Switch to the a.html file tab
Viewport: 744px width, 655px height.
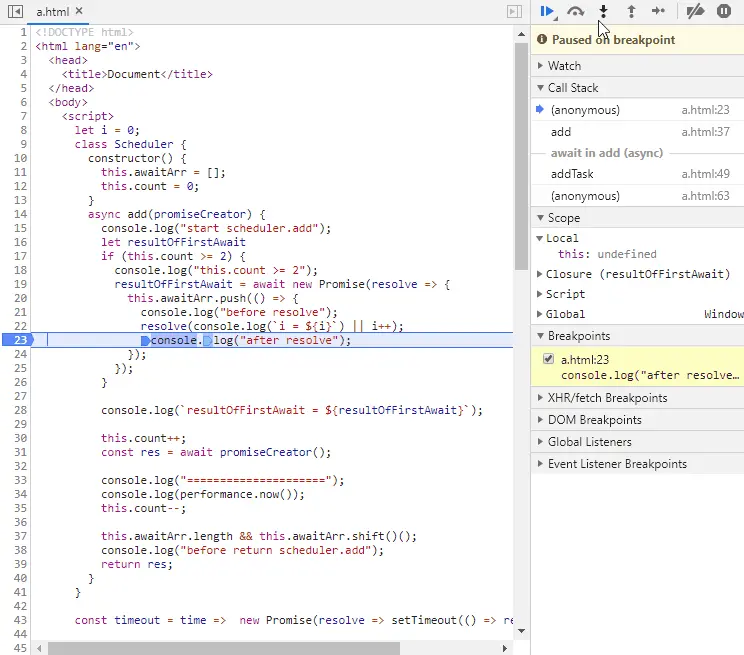[x=53, y=11]
